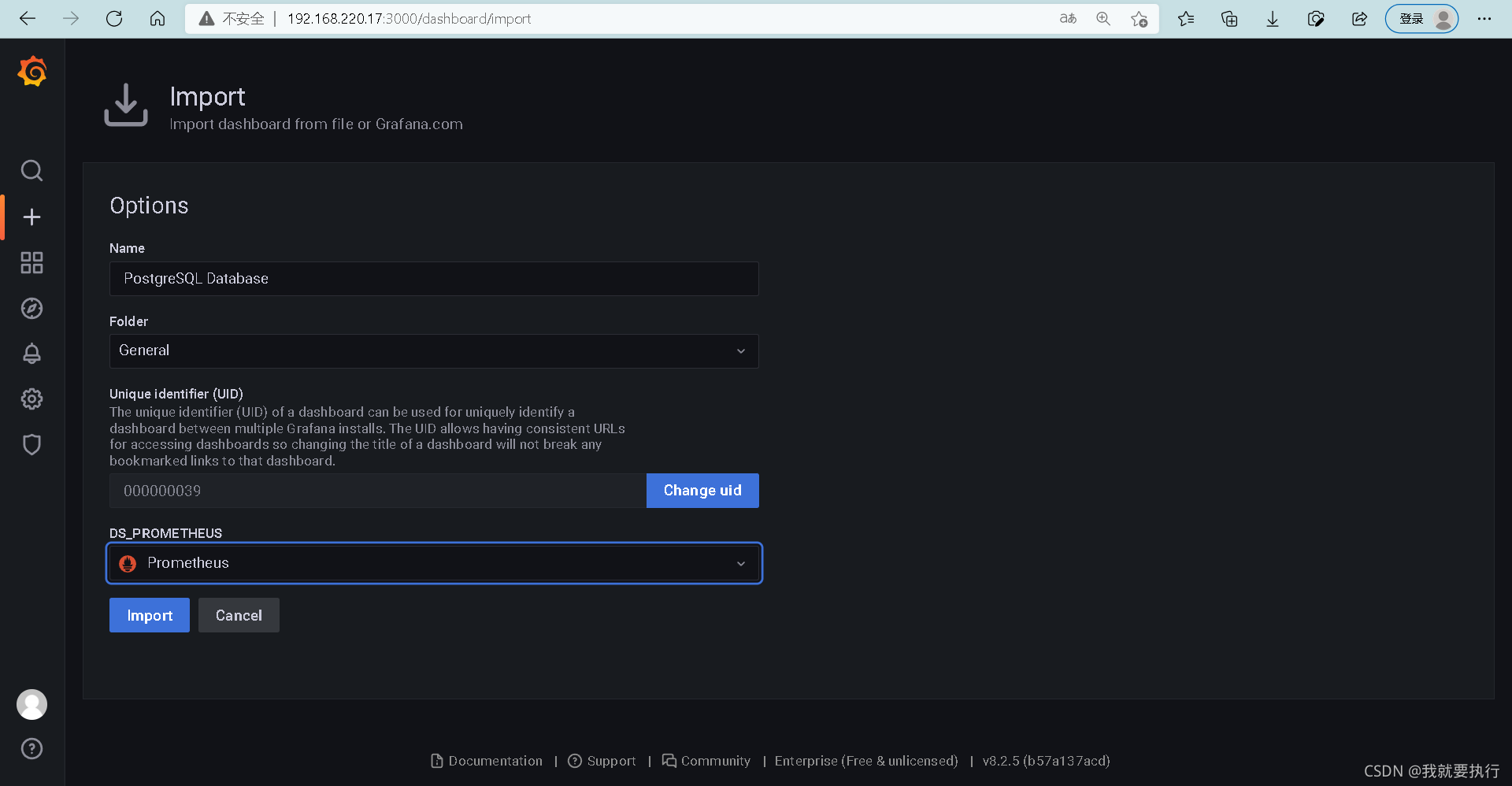Reload the page with the refresh icon

pyautogui.click(x=114, y=18)
